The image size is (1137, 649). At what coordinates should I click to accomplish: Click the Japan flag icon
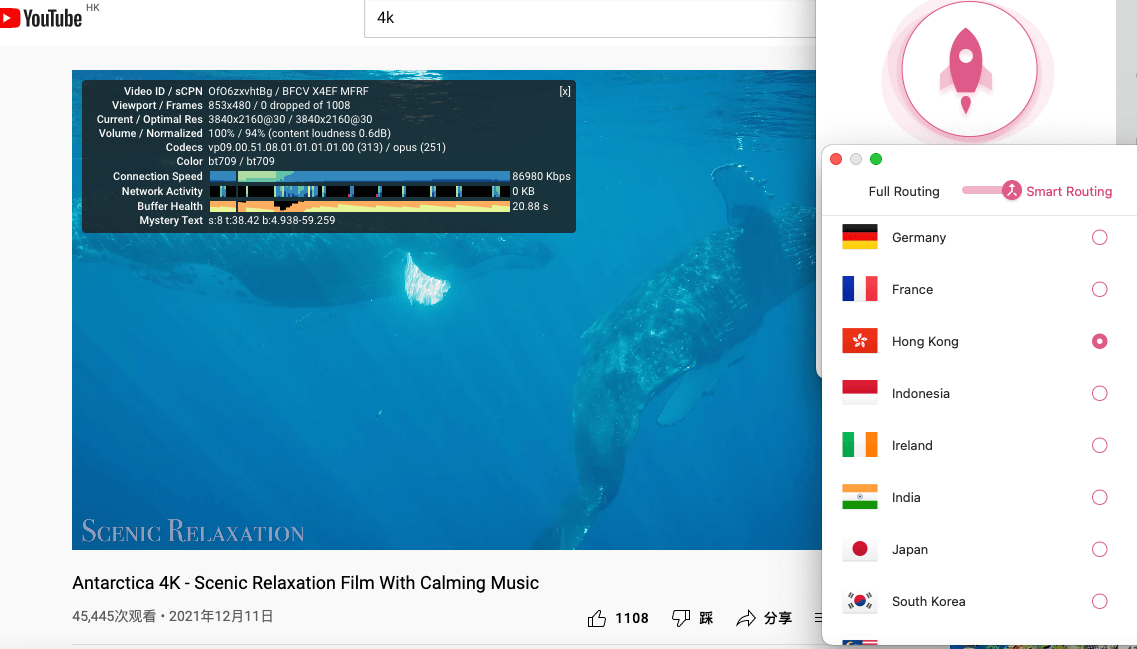(x=860, y=550)
